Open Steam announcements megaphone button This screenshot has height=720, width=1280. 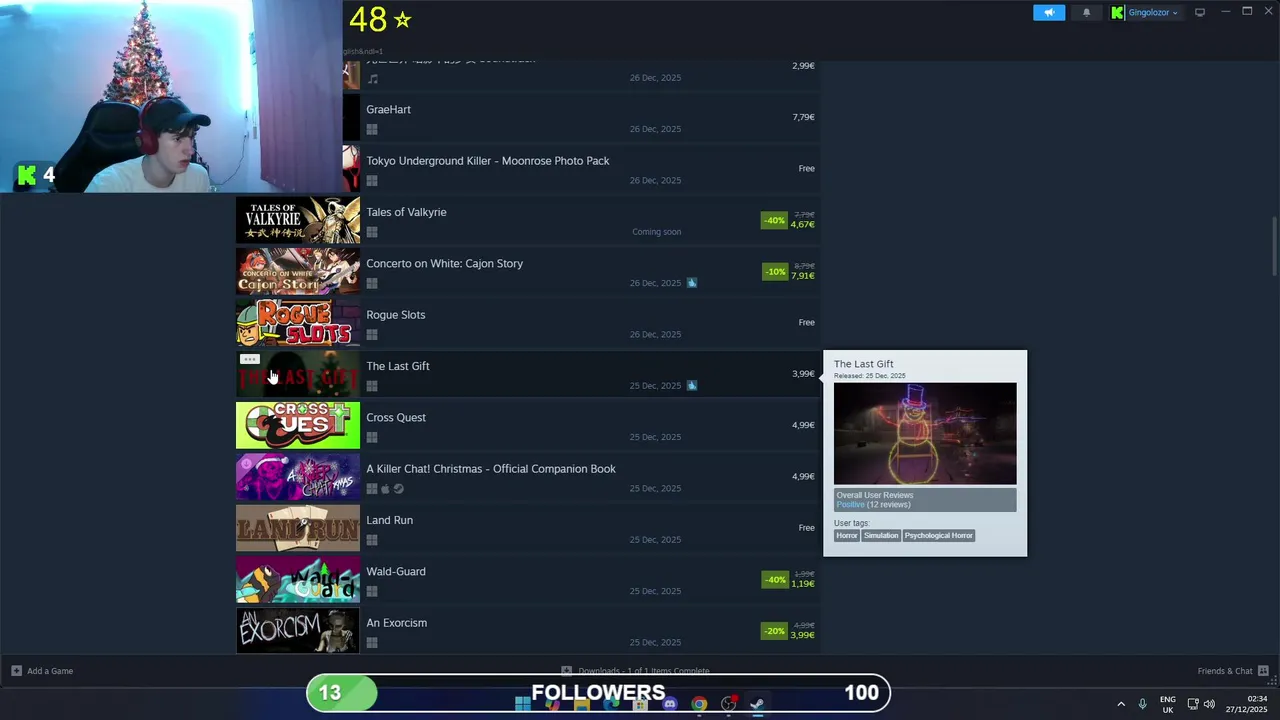[1049, 13]
